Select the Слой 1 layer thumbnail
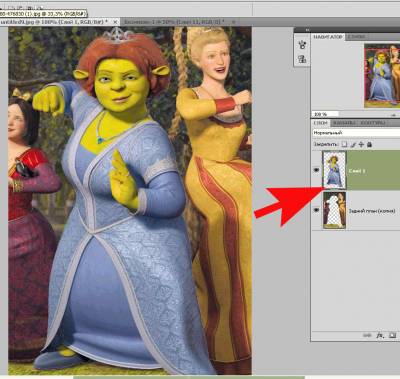 [334, 170]
